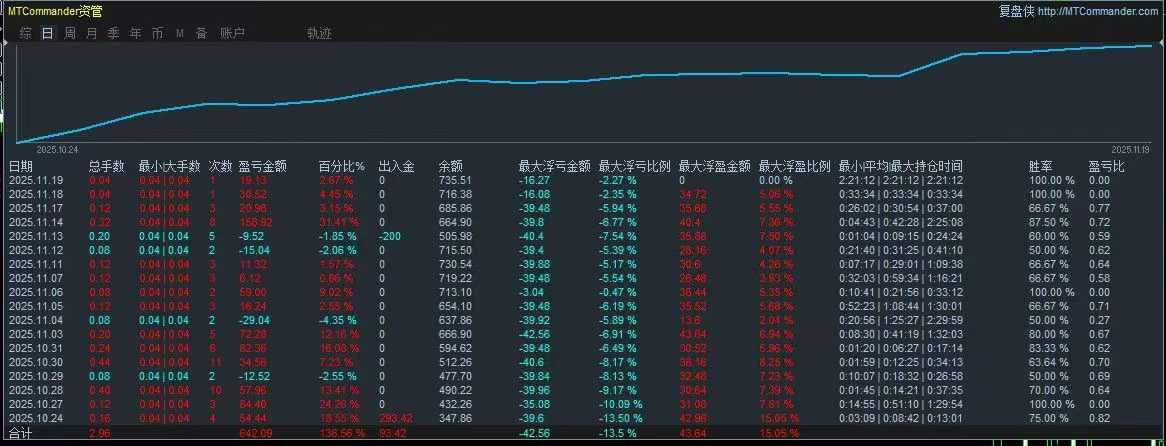1166x446 pixels.
Task: Open the 备 tab
Action: (x=202, y=33)
